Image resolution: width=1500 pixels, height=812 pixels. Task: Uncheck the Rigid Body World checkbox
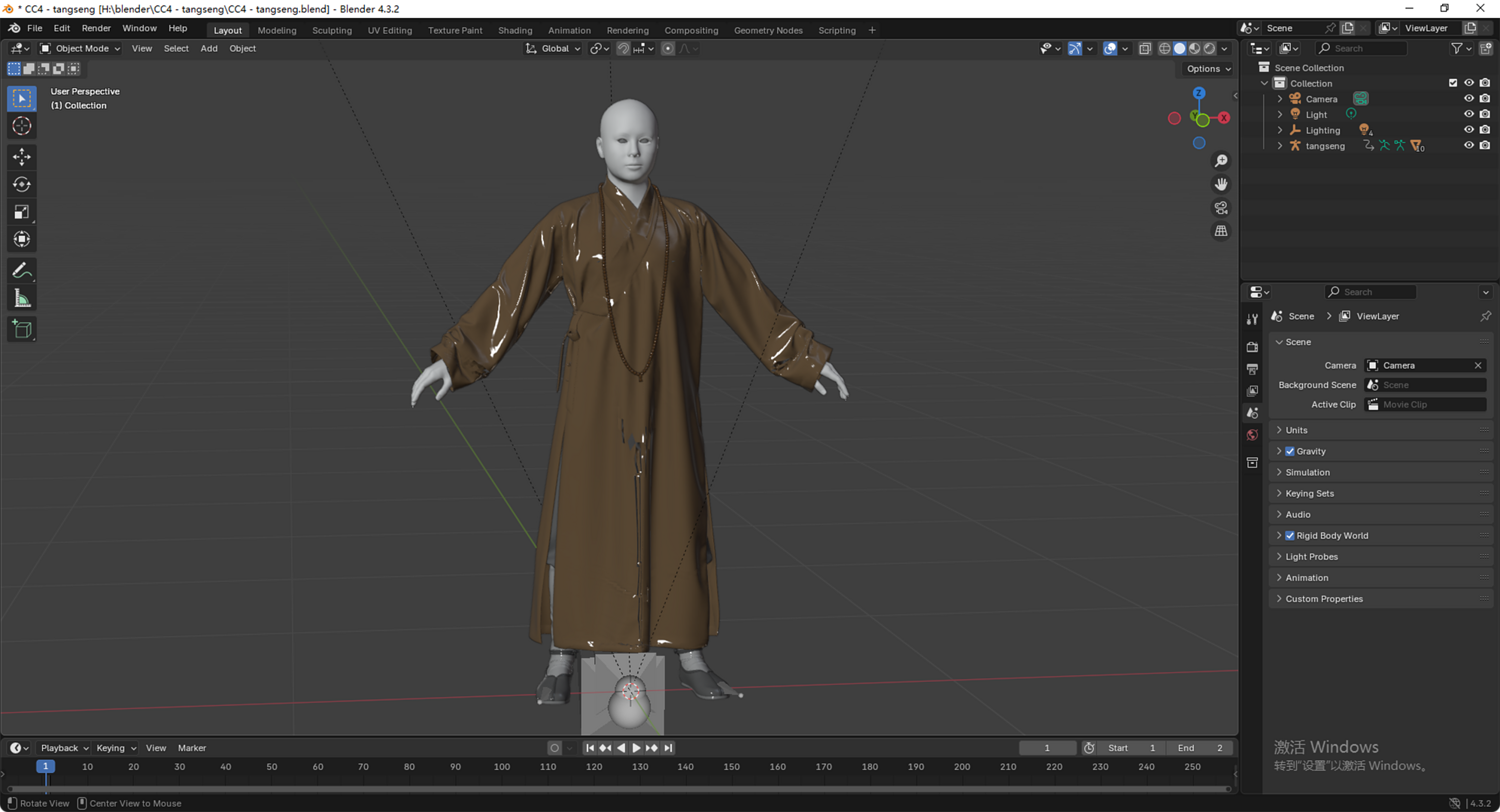coord(1290,536)
